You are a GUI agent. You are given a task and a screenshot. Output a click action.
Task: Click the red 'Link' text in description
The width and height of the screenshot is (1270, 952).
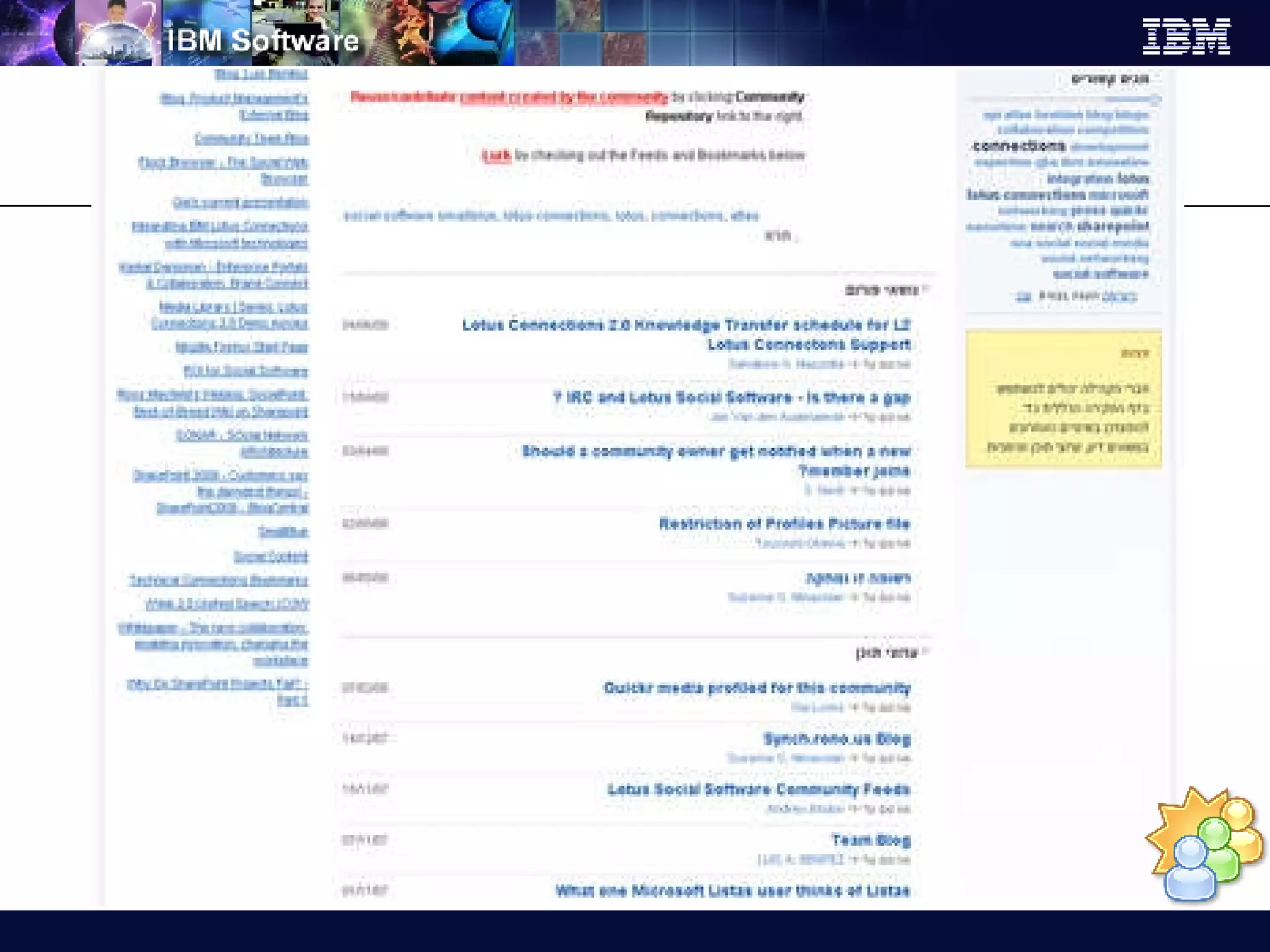tap(496, 155)
